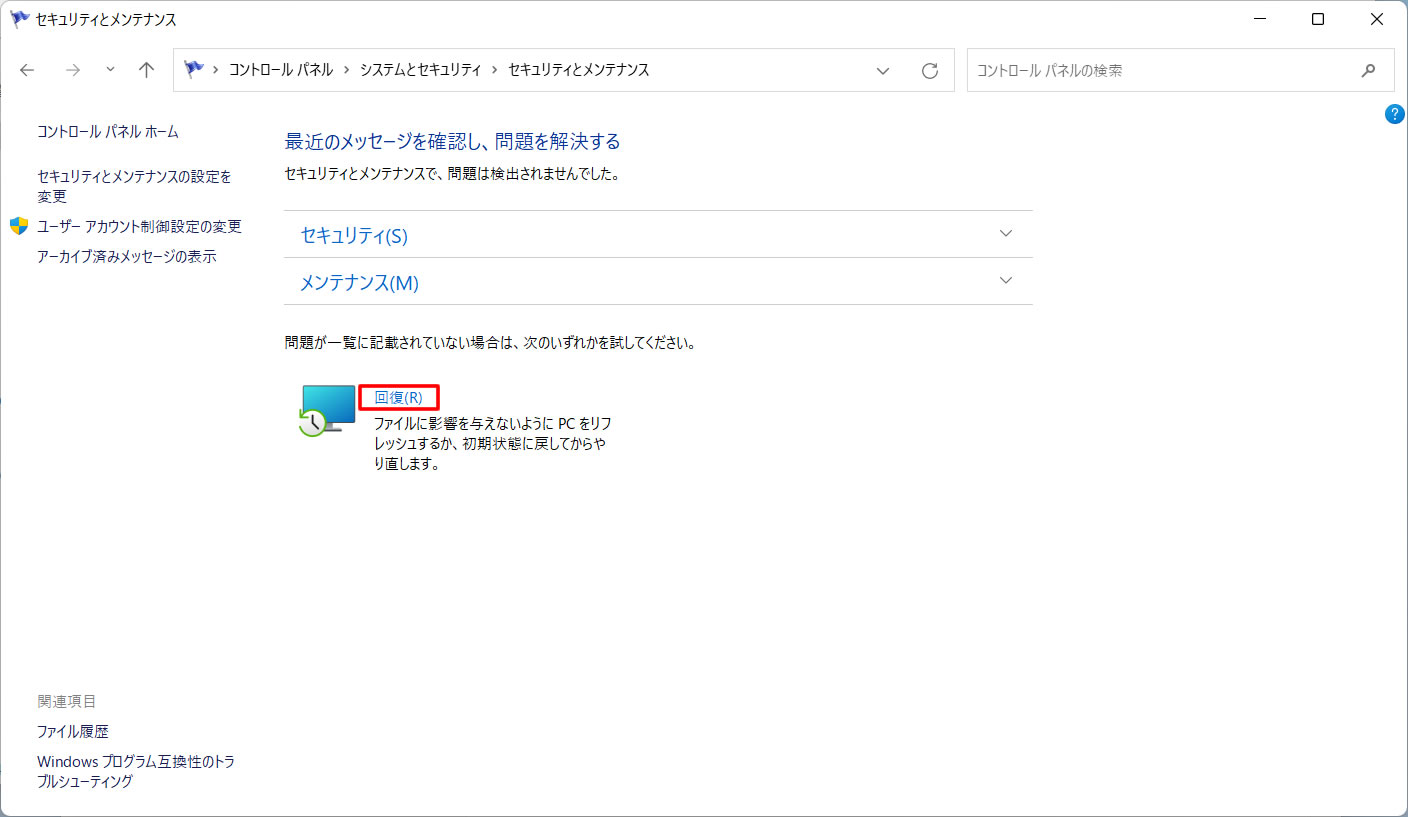Click the UAC shield icon

pyautogui.click(x=19, y=226)
